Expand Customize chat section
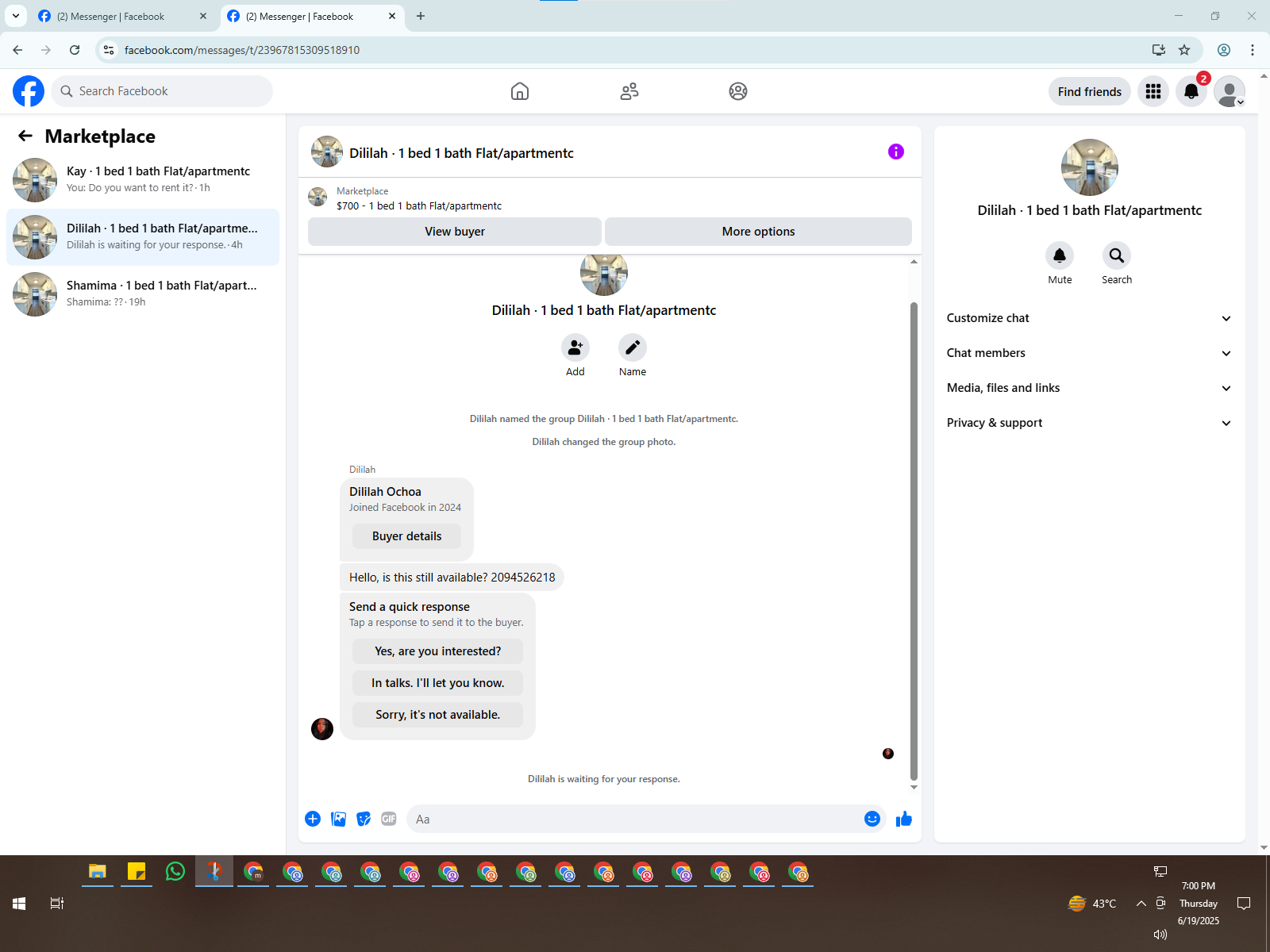The width and height of the screenshot is (1270, 952). 1089,318
